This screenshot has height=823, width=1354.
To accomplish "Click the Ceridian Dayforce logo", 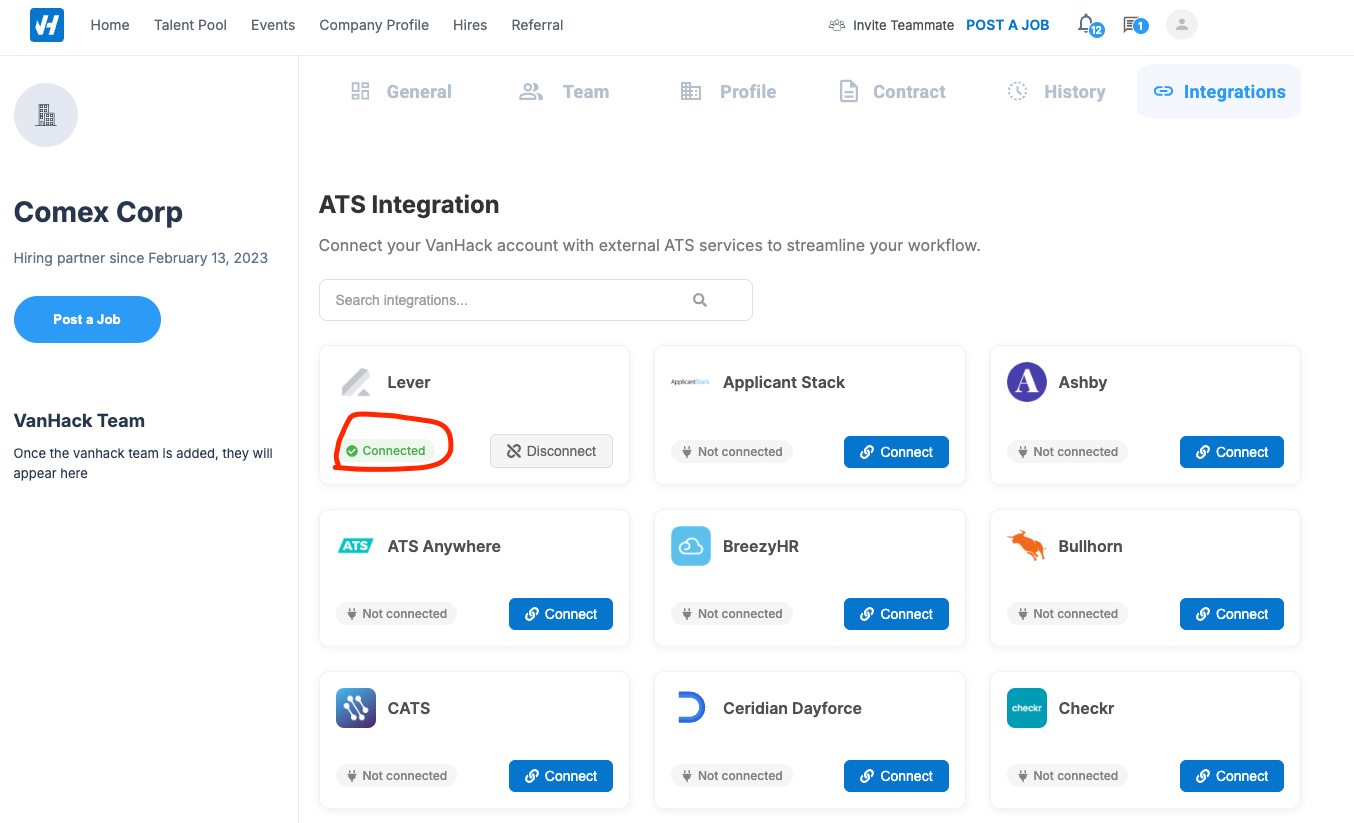I will tap(691, 708).
